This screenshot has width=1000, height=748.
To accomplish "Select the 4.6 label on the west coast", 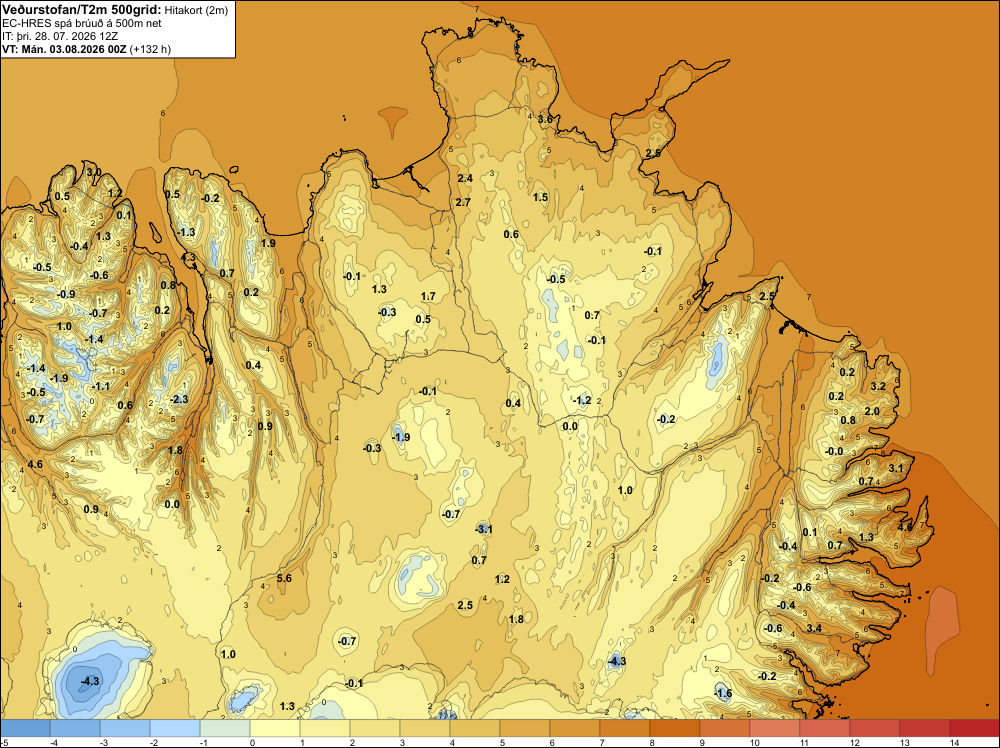I will point(35,464).
